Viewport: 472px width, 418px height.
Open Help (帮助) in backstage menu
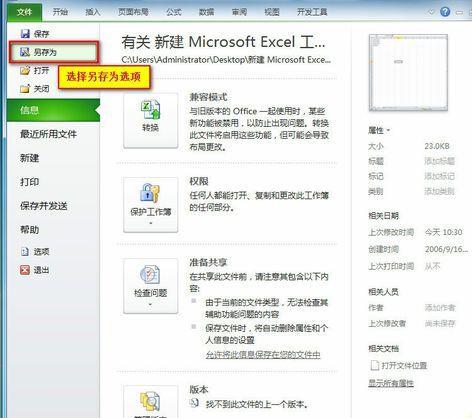click(x=30, y=230)
